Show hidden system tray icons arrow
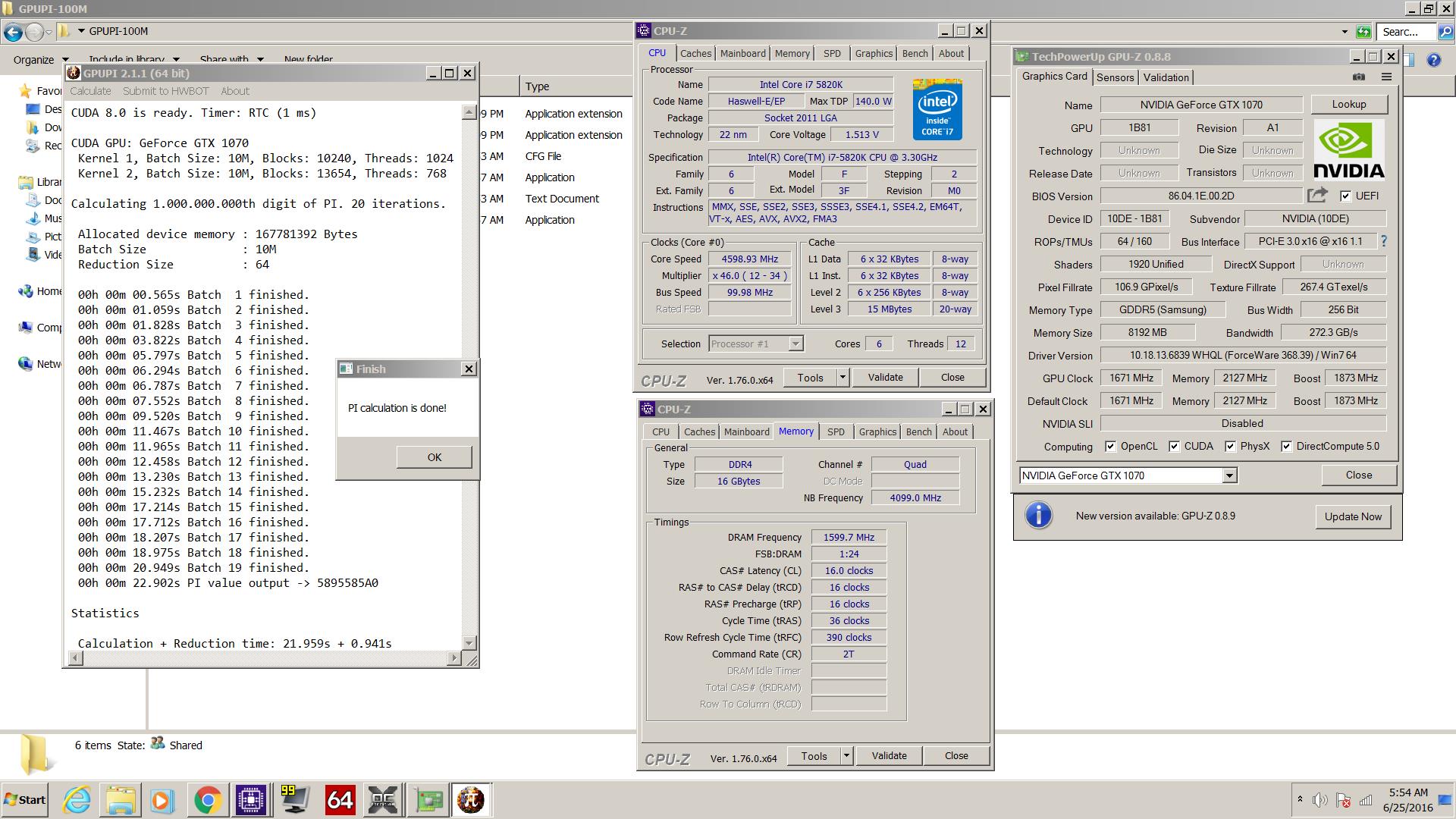Image resolution: width=1456 pixels, height=819 pixels. 1300,800
